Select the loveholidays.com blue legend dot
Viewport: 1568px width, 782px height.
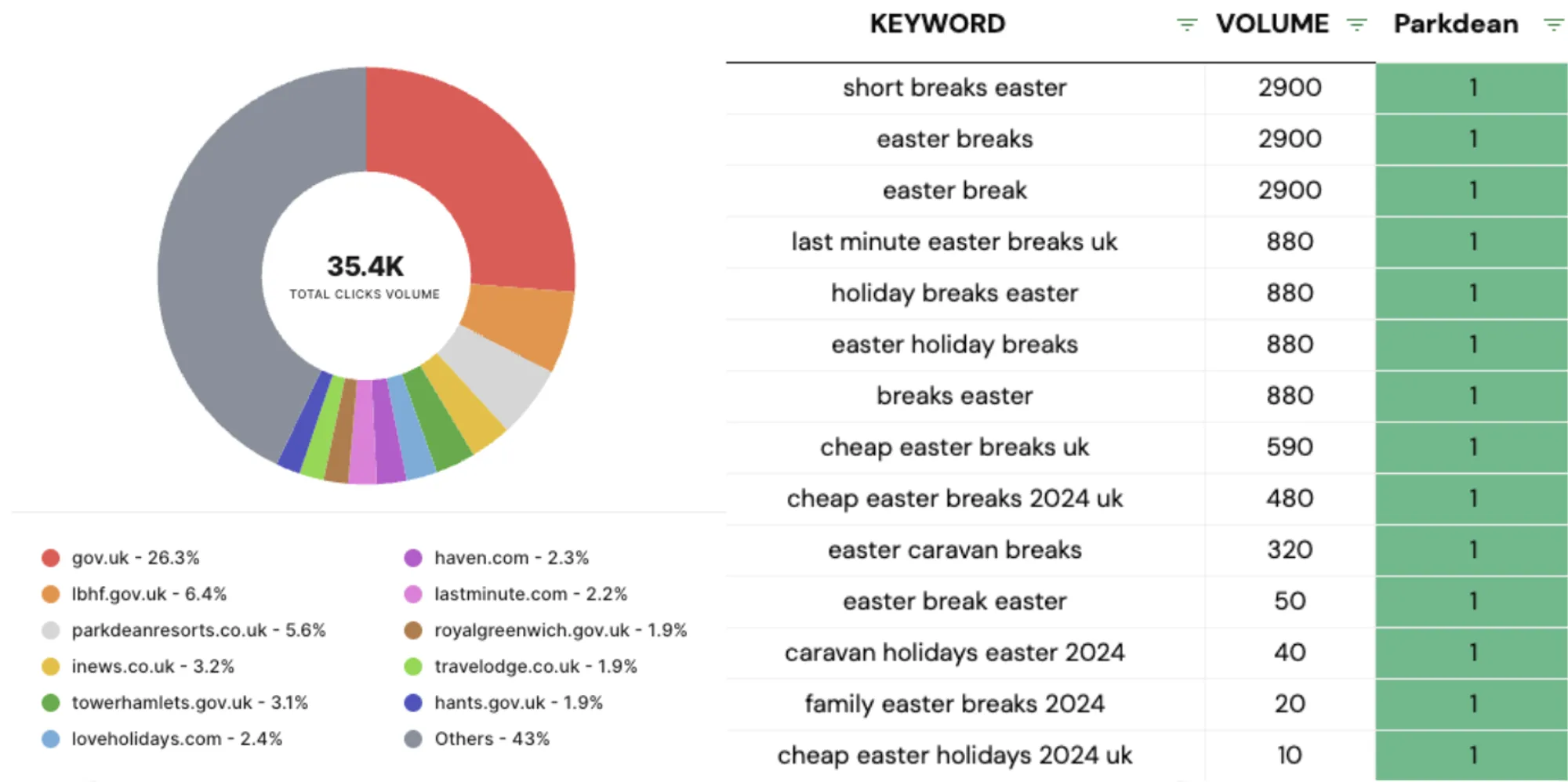click(x=51, y=739)
